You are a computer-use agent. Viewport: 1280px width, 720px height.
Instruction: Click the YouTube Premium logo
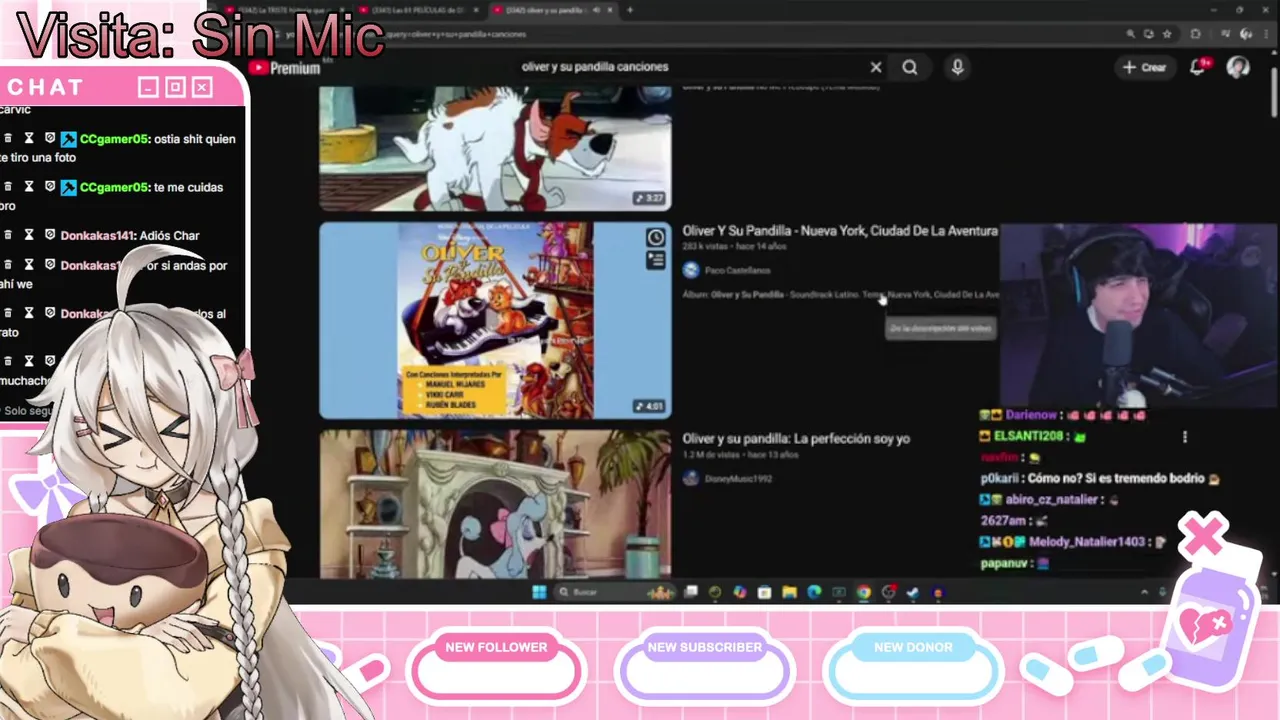tap(285, 68)
